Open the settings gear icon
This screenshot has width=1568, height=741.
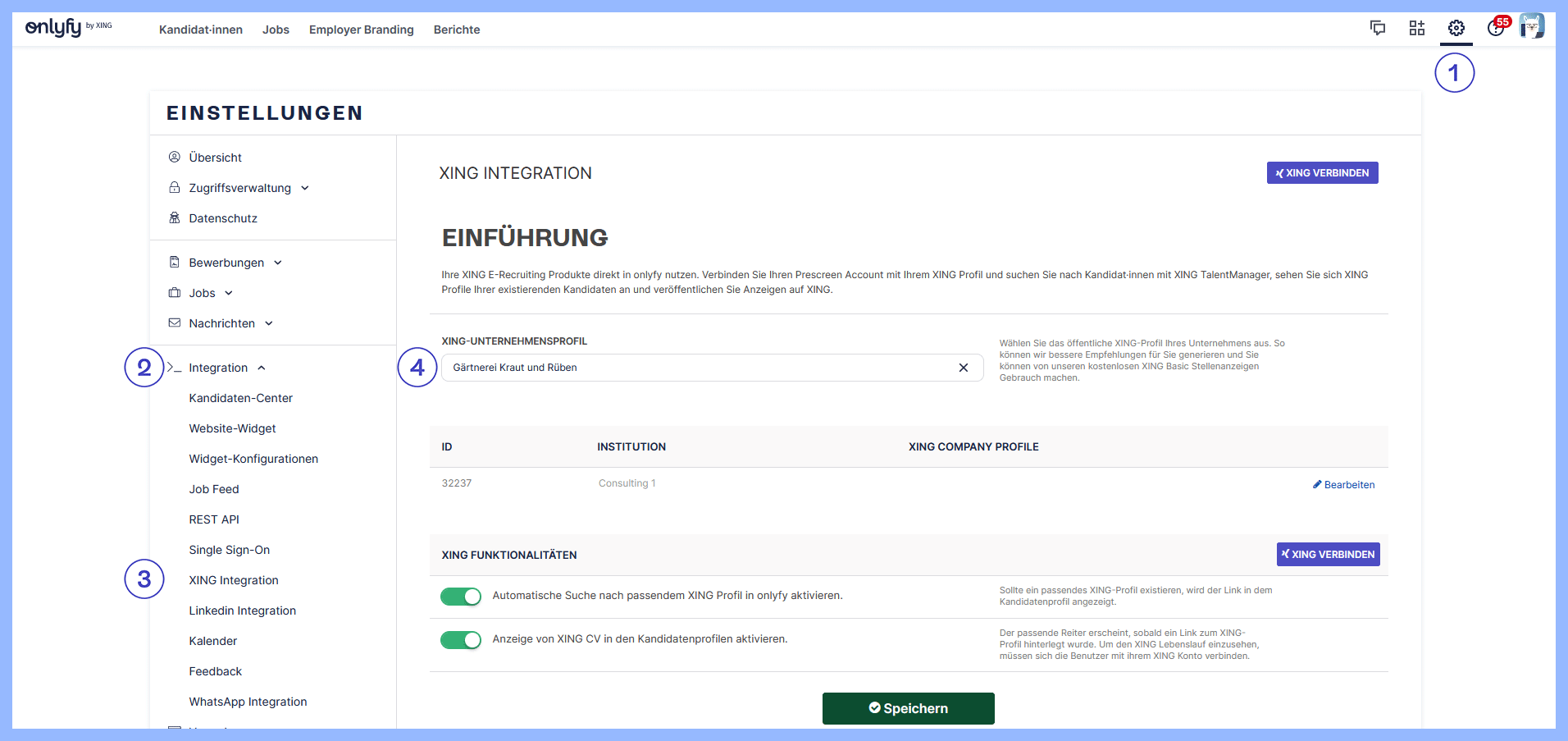1456,29
